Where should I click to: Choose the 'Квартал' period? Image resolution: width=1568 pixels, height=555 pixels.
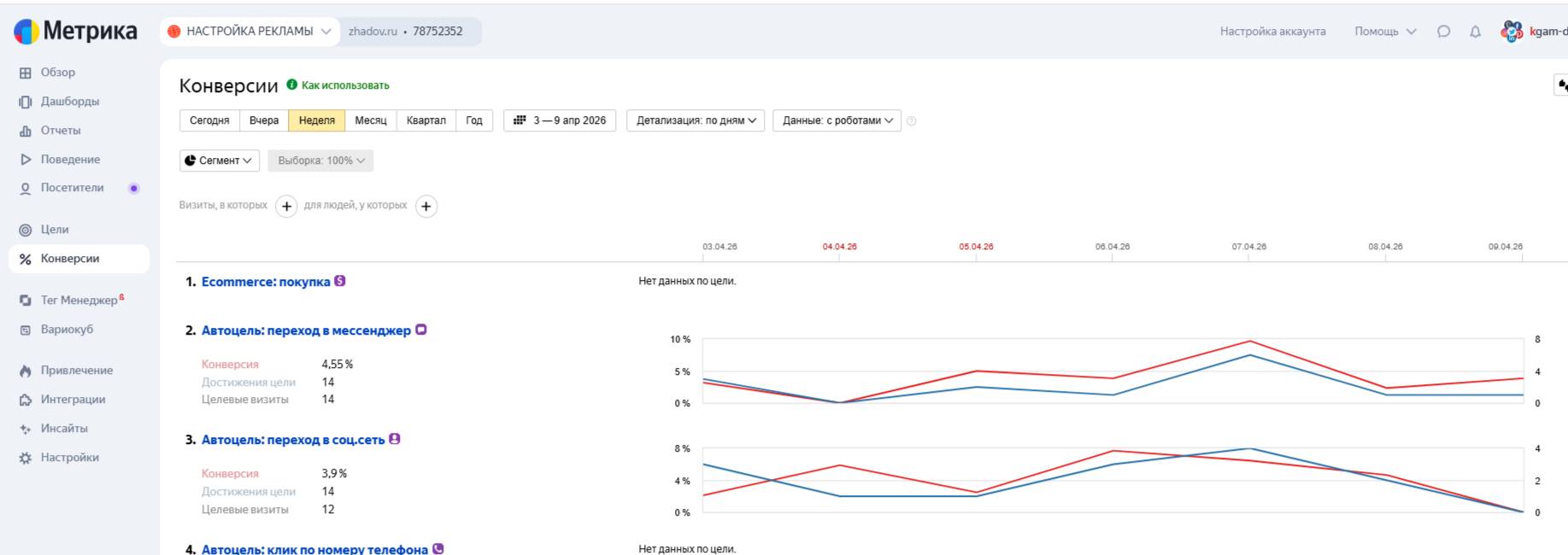click(426, 120)
